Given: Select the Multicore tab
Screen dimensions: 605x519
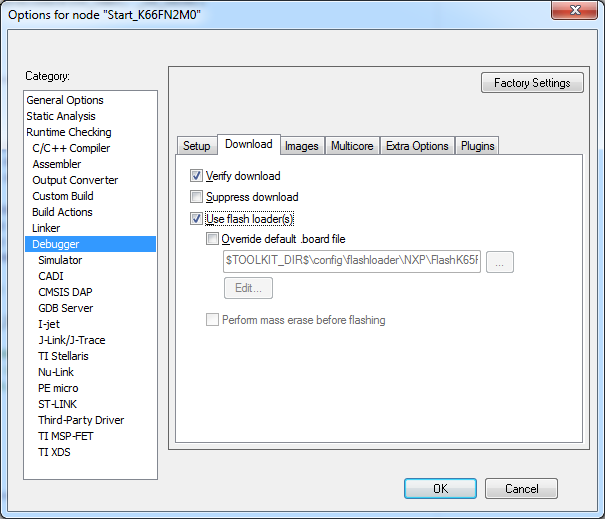Looking at the screenshot, I should coord(352,146).
